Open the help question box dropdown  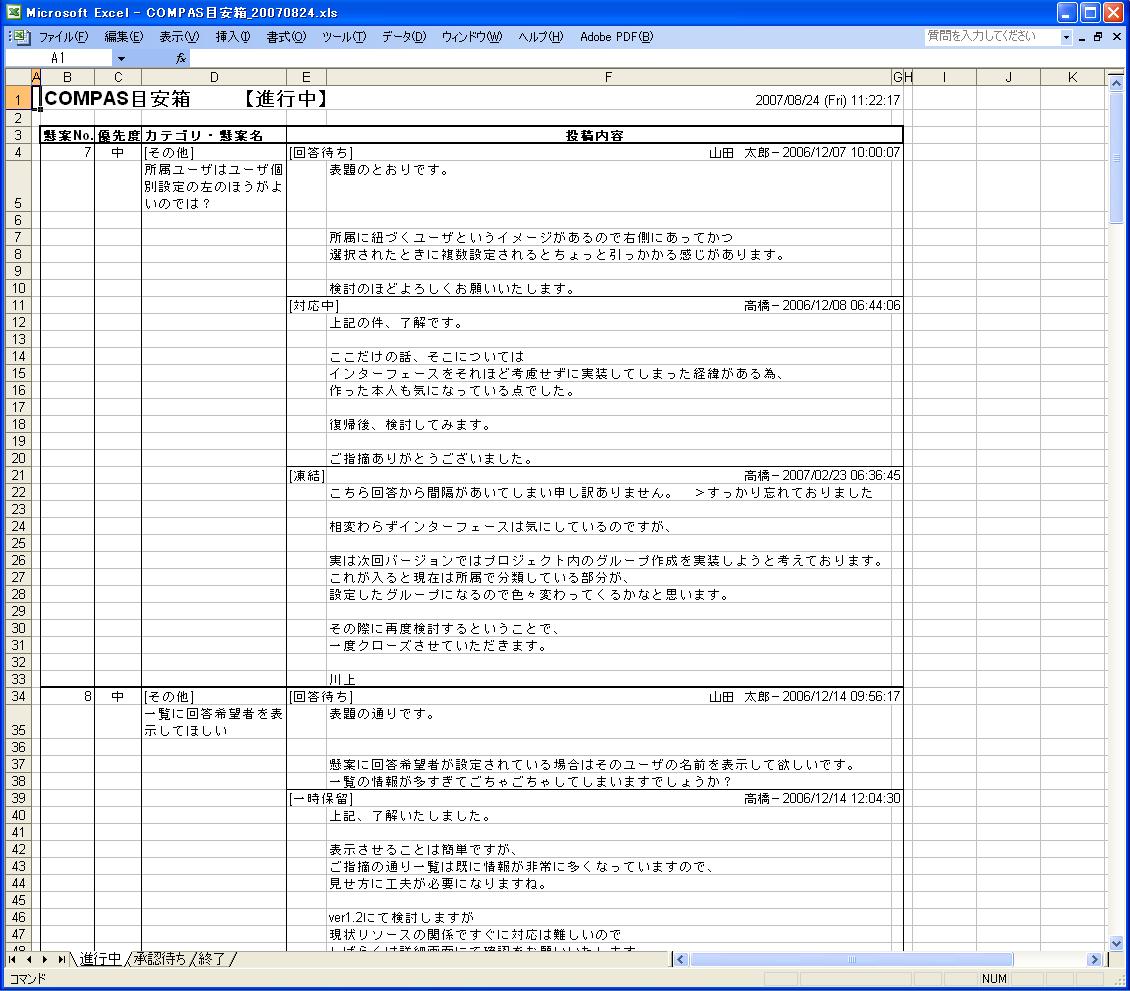(1066, 37)
